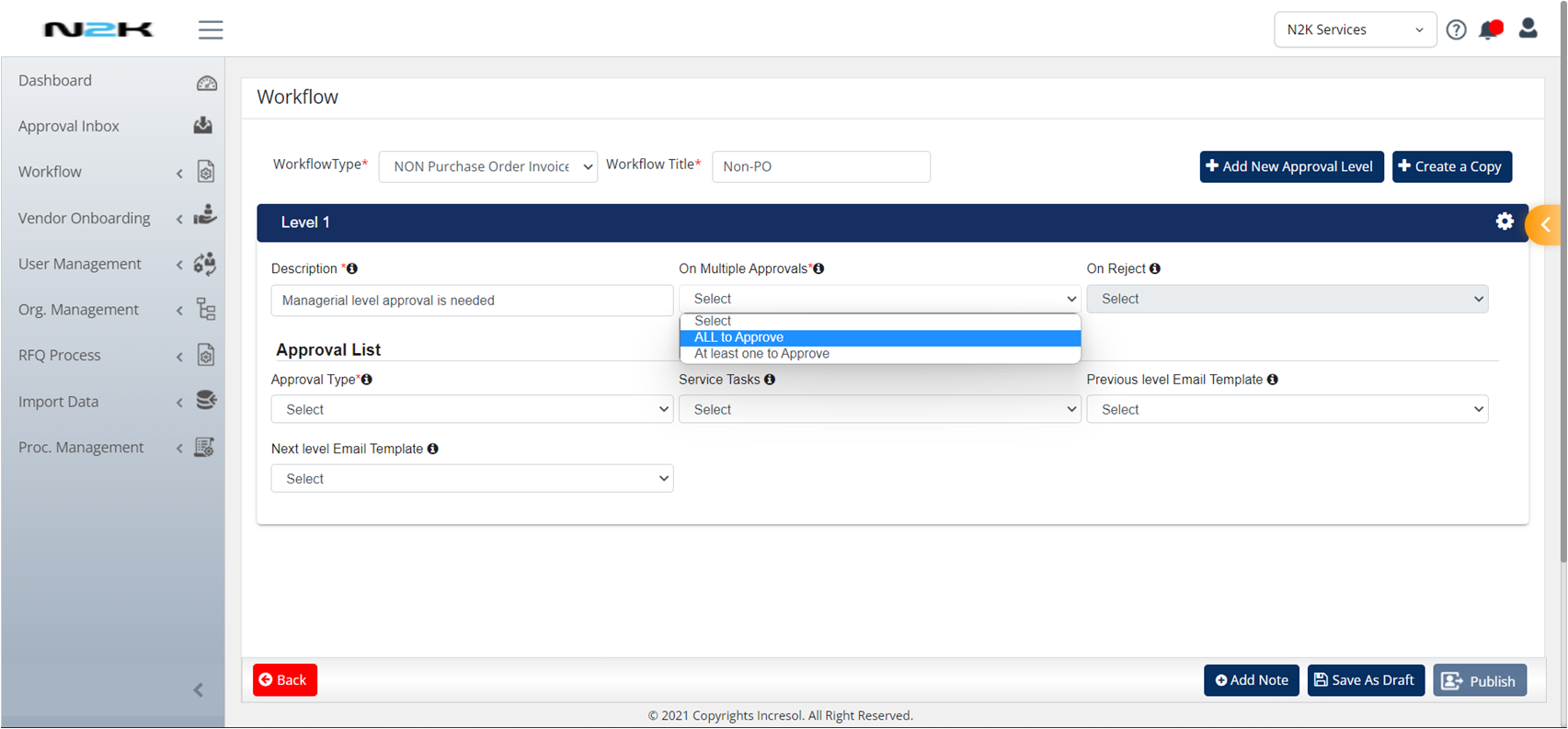
Task: Click the Workflow Title input field
Action: tap(821, 166)
